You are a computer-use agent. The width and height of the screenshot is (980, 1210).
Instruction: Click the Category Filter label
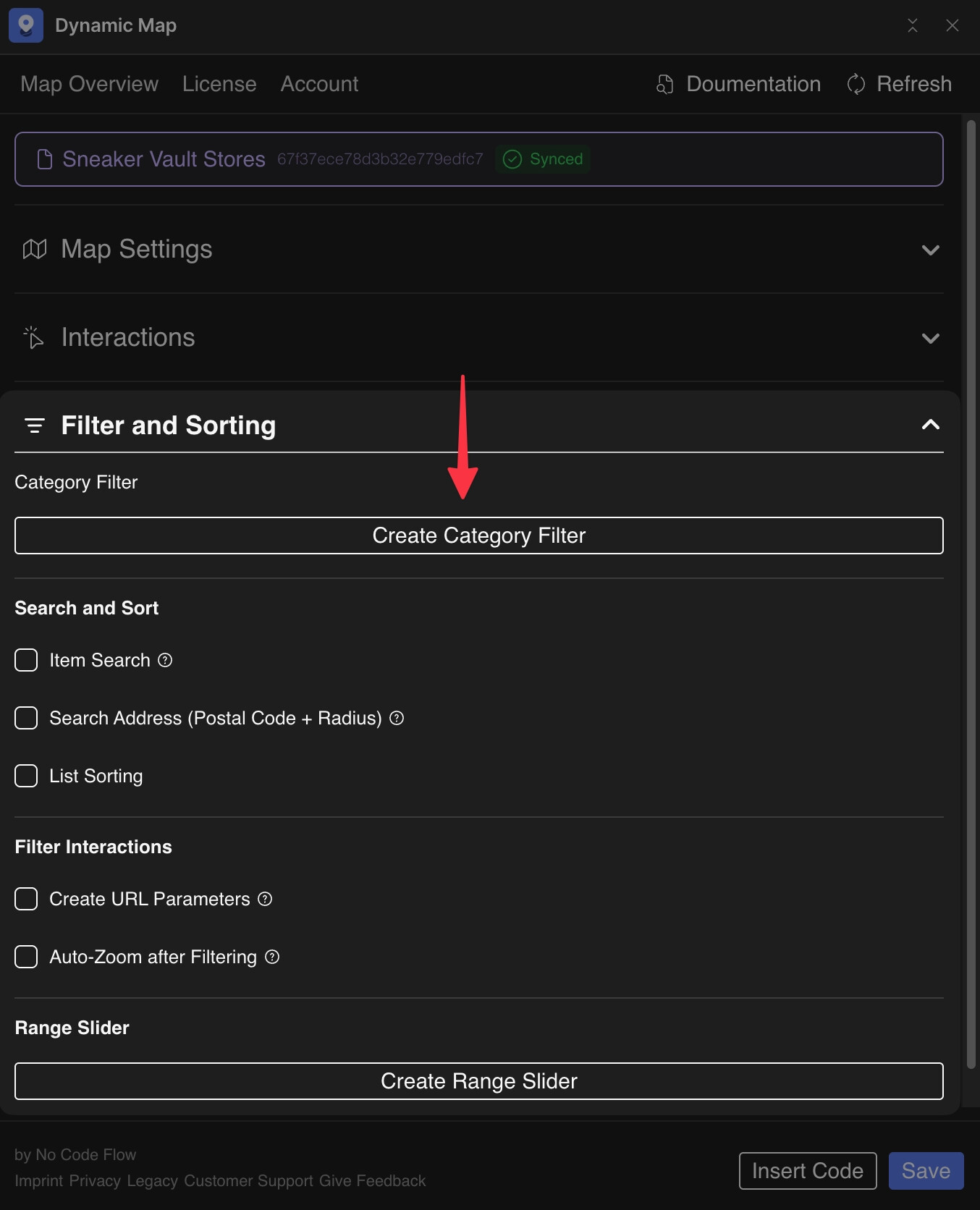76,483
